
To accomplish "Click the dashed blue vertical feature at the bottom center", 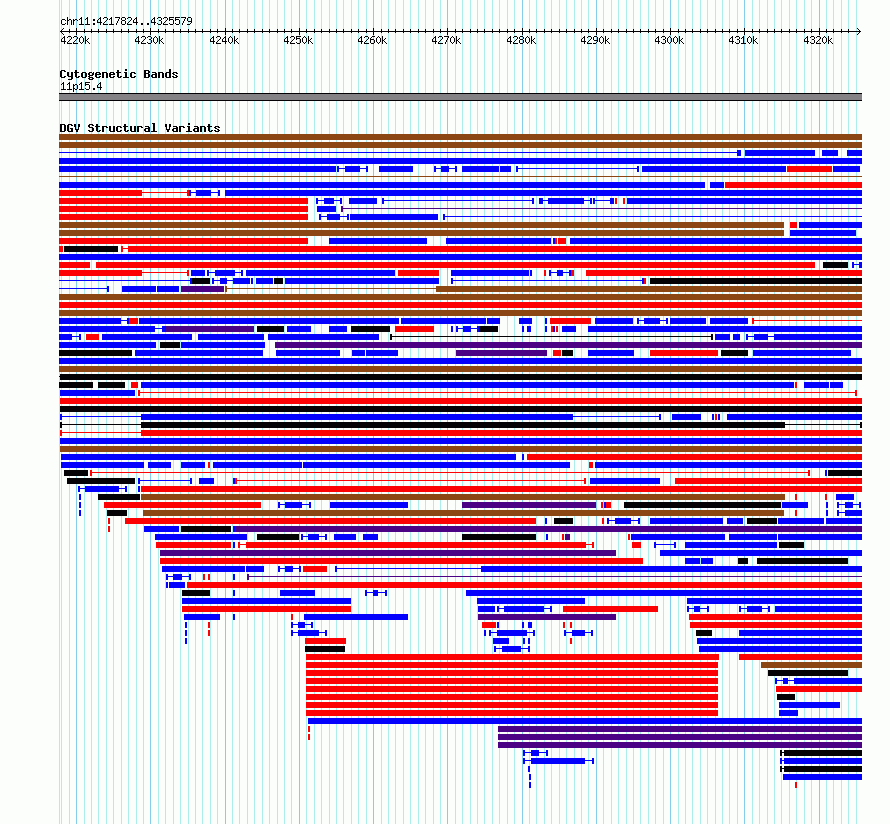I will (x=530, y=777).
